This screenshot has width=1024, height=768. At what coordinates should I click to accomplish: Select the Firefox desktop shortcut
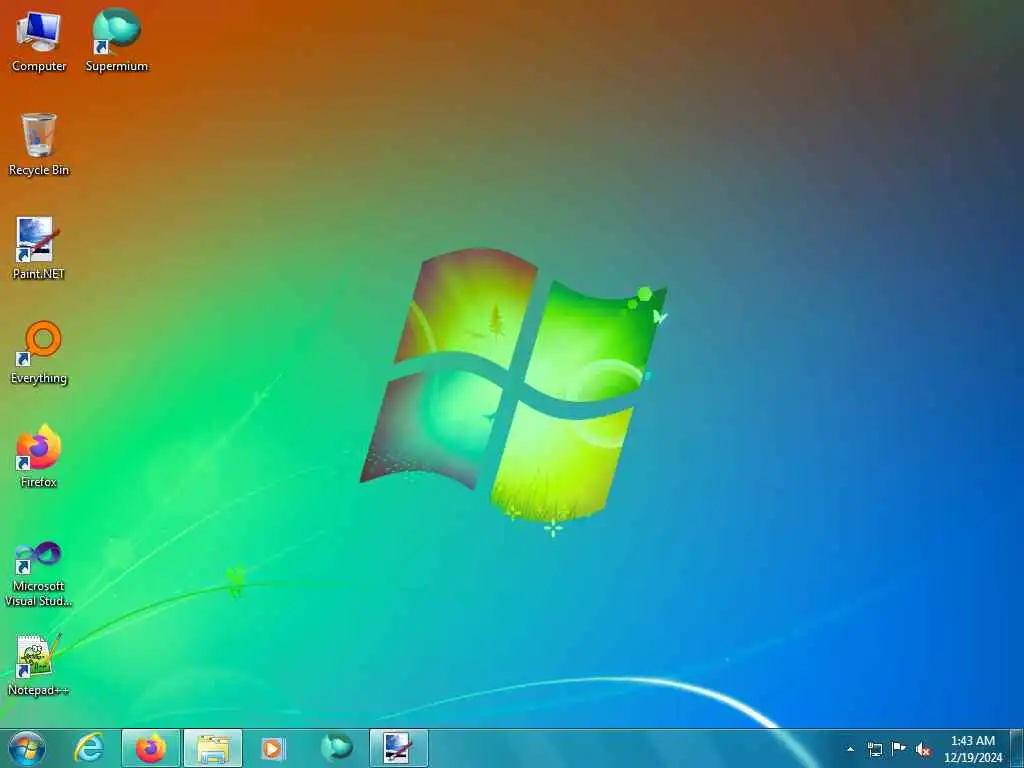point(39,456)
